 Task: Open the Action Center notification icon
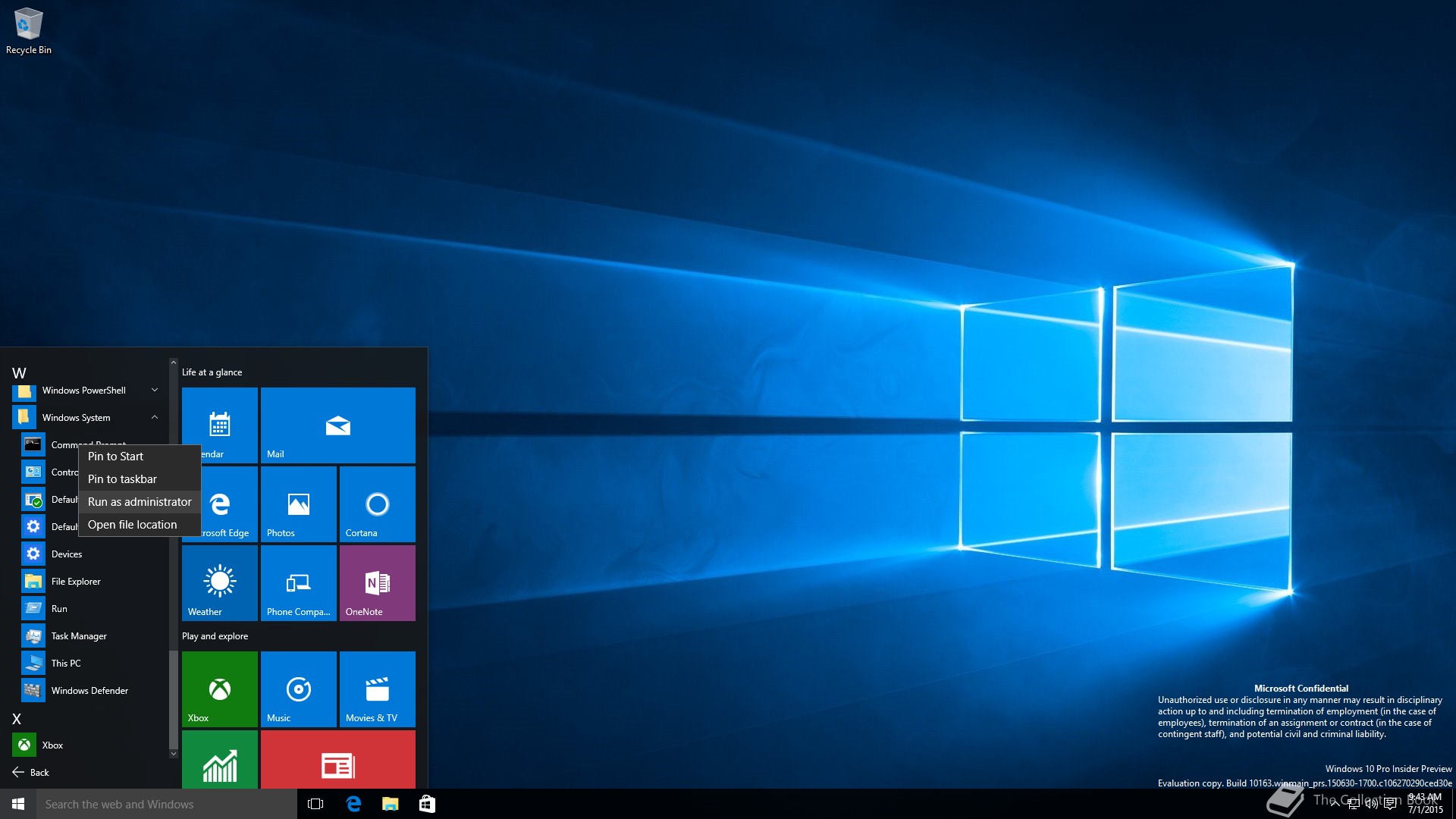pos(1390,804)
